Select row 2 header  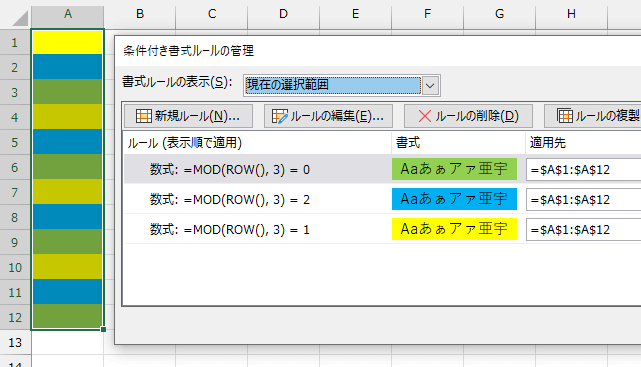(x=15, y=67)
